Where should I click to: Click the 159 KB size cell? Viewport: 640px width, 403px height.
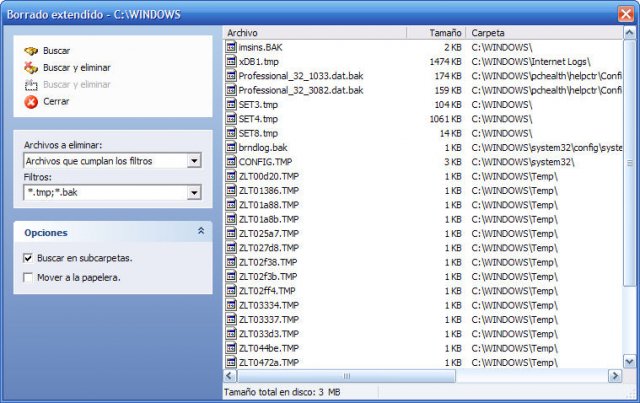coord(448,90)
